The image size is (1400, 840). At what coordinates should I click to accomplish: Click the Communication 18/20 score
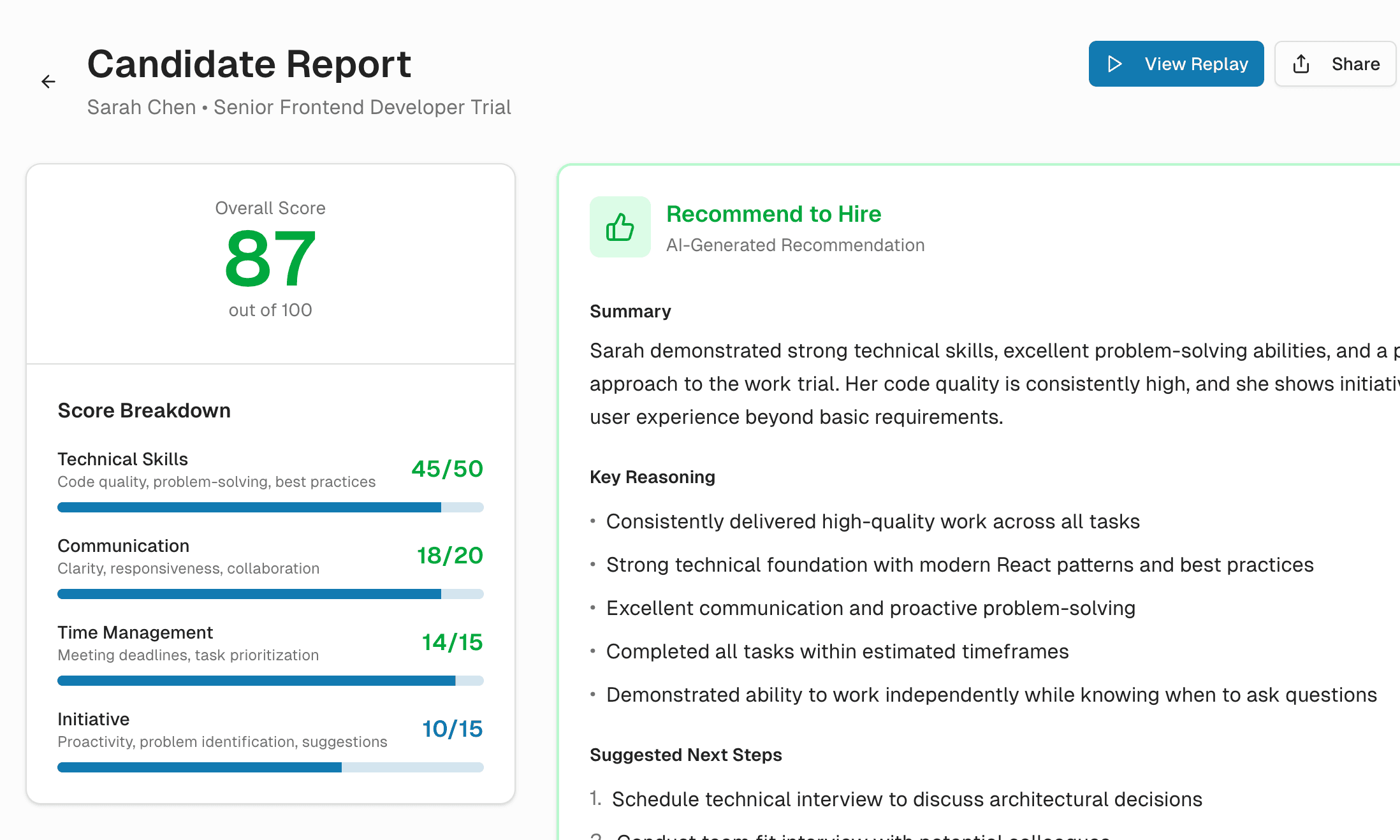click(449, 556)
